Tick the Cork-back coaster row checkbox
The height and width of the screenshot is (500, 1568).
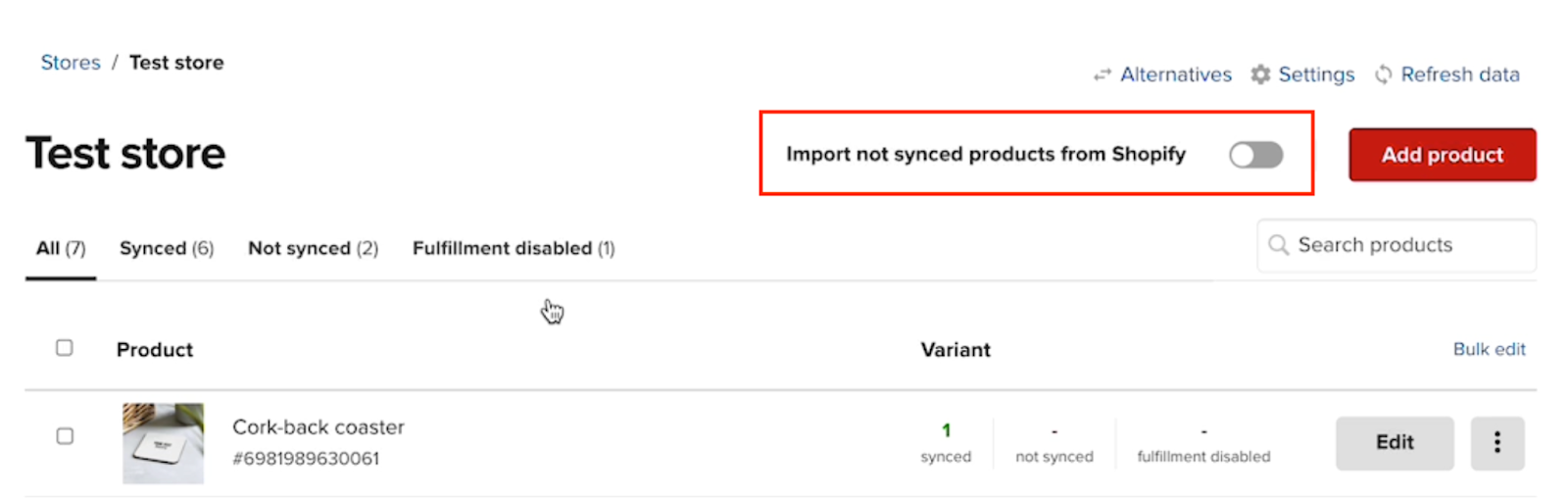tap(65, 436)
